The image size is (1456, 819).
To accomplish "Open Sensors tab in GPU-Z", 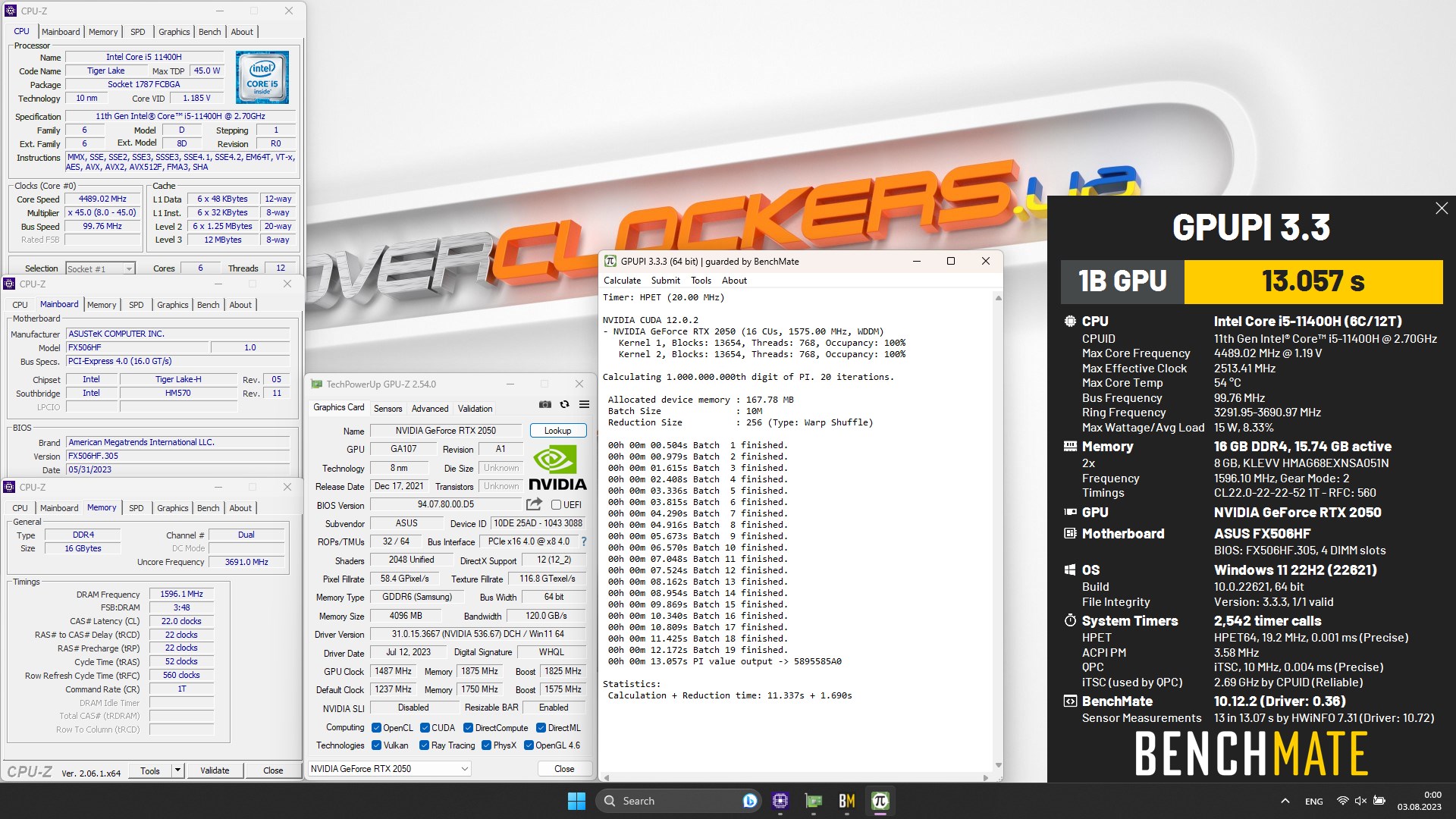I will tap(388, 408).
